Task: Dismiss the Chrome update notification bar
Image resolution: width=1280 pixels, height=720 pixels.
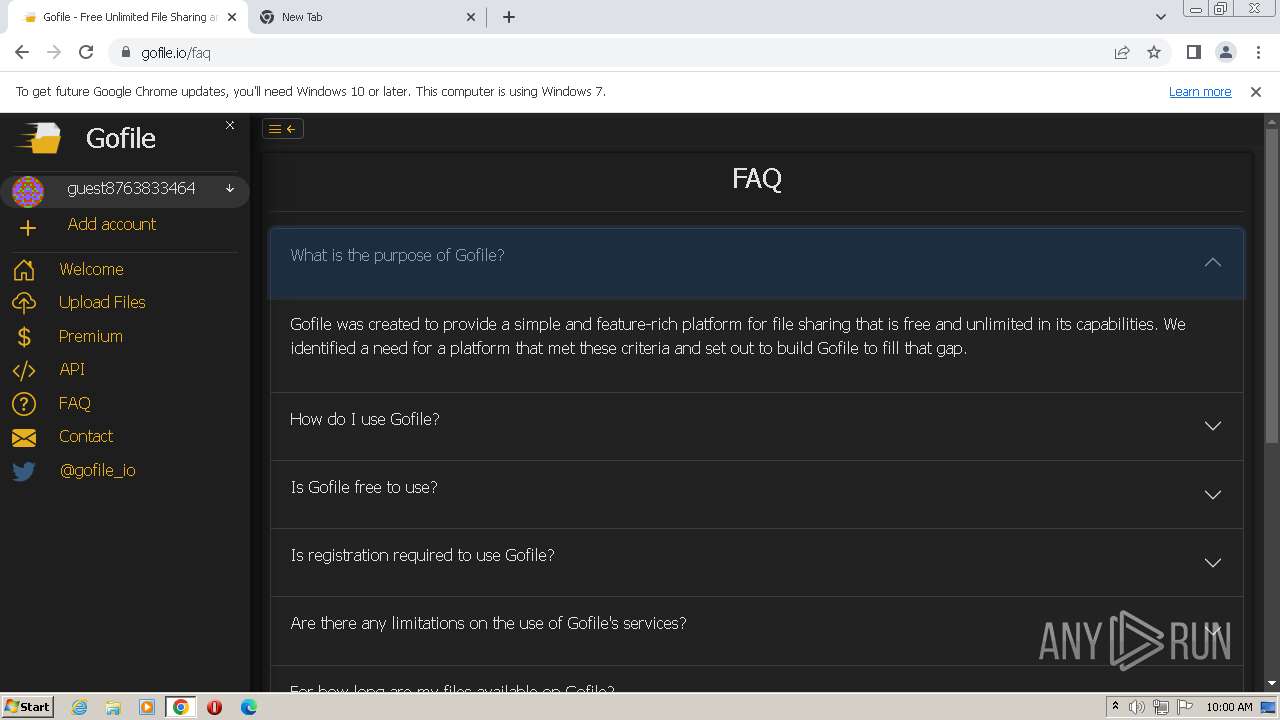Action: pos(1256,91)
